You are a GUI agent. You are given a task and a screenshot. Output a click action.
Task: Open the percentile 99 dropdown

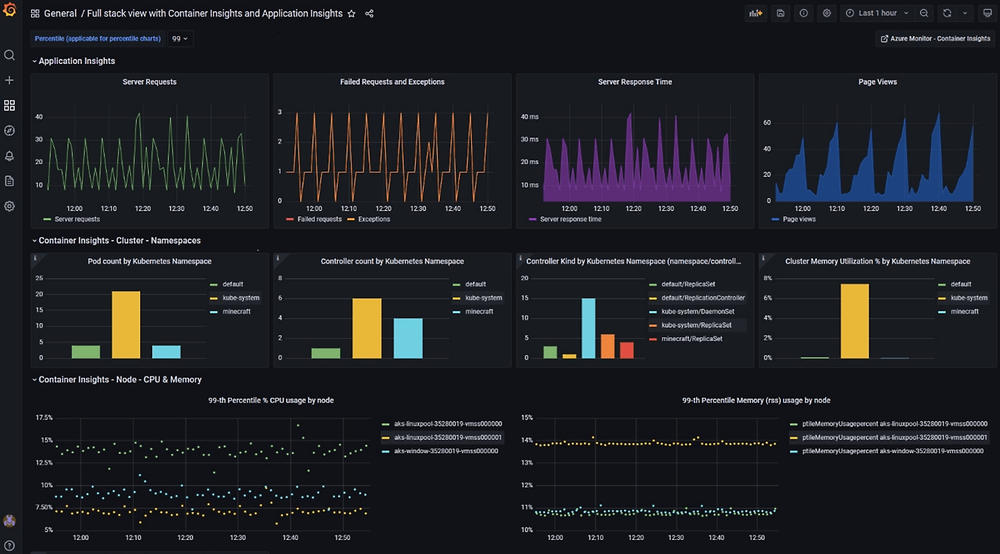(x=180, y=39)
